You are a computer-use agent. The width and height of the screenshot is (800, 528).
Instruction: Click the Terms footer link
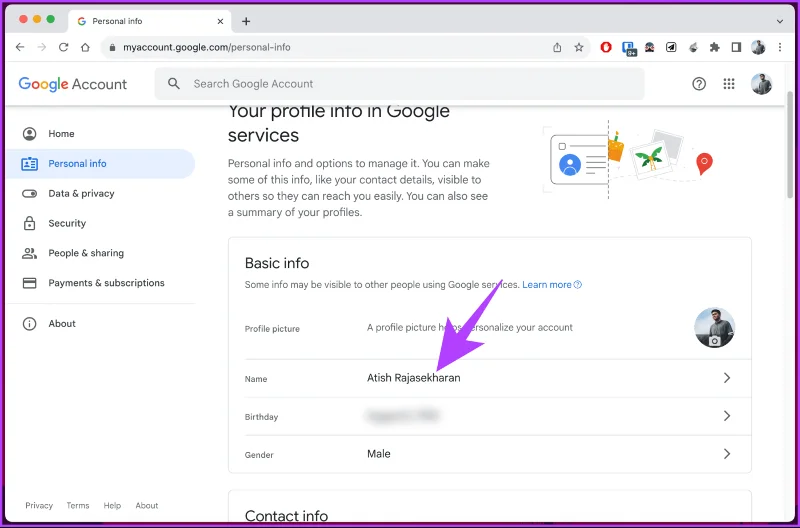coord(78,506)
